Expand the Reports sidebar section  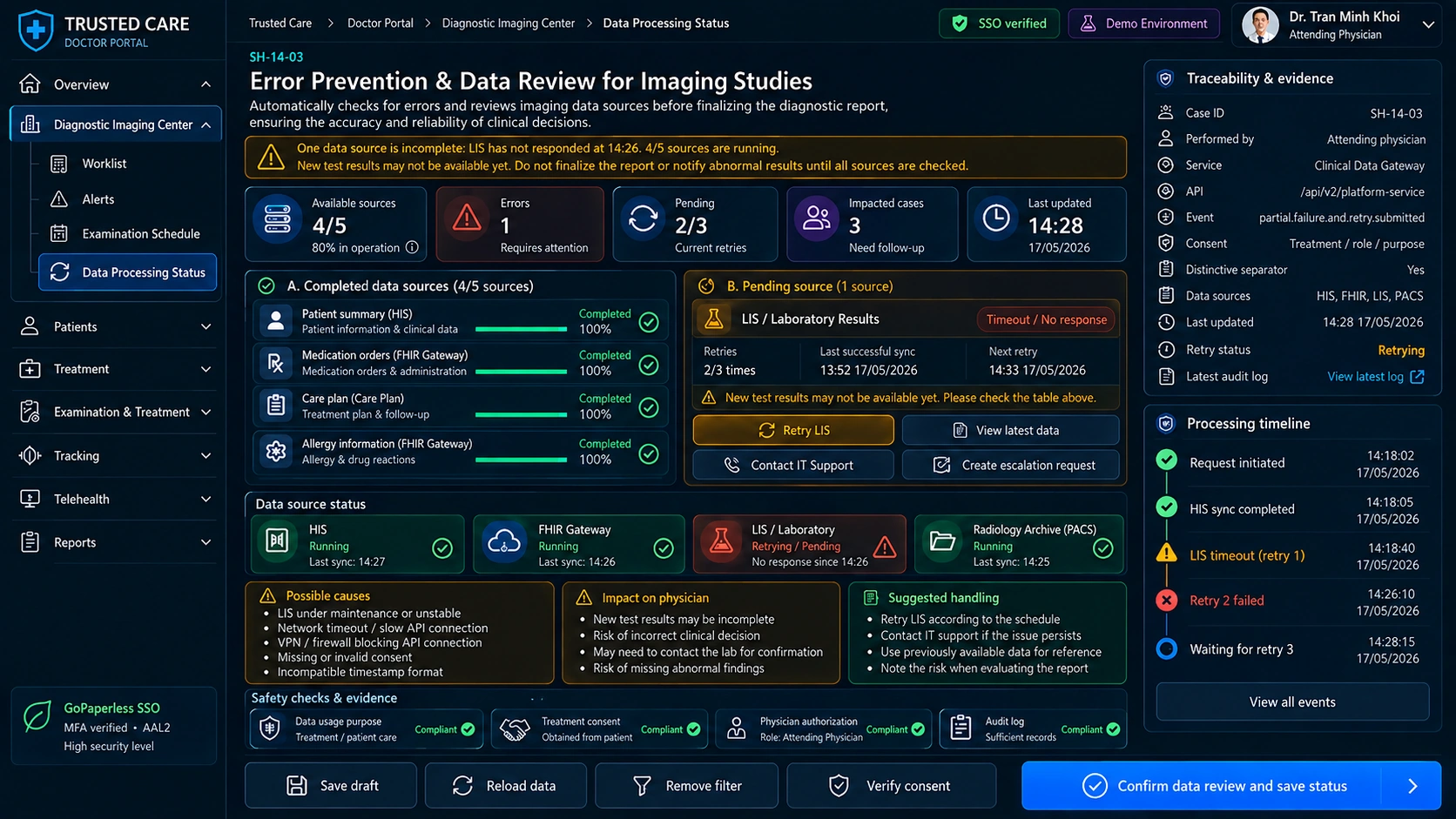[206, 542]
